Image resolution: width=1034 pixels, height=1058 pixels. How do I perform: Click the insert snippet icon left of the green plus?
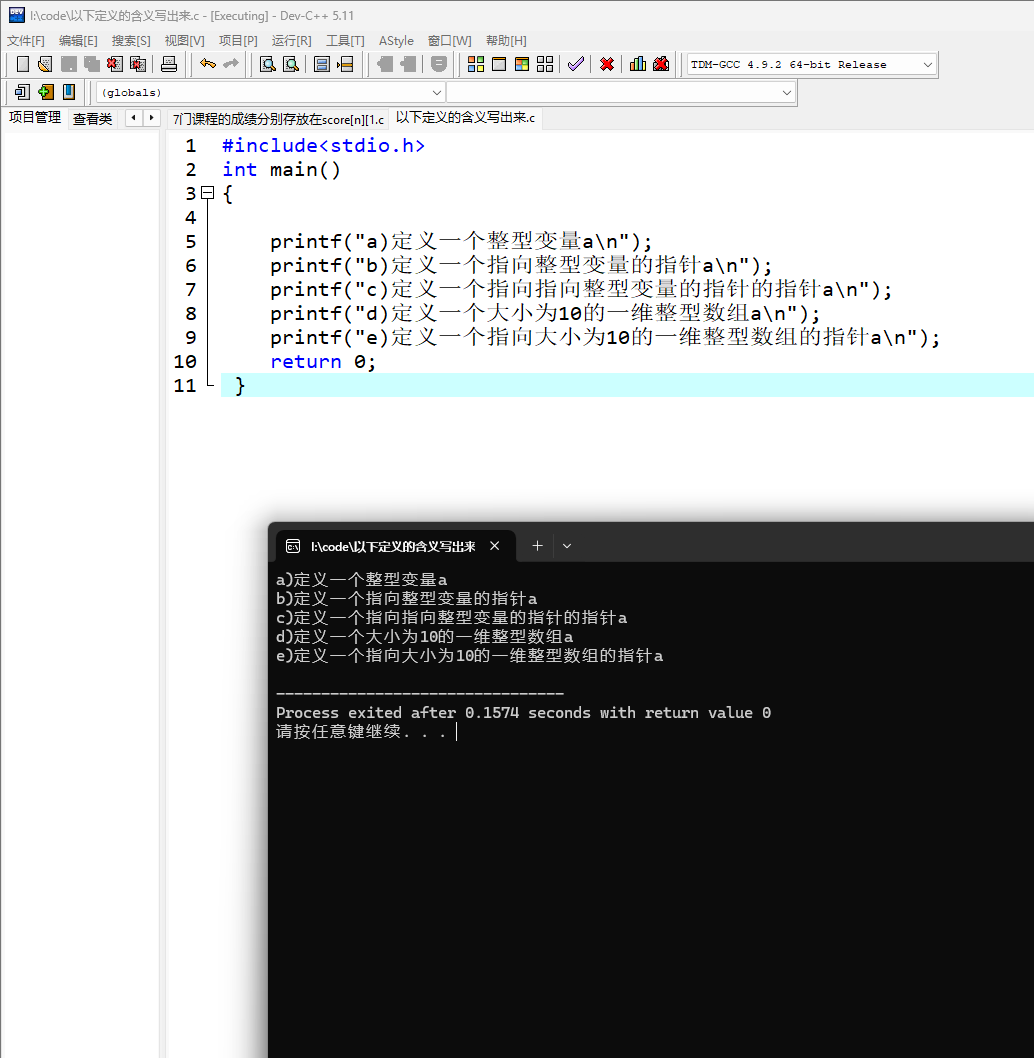22,92
